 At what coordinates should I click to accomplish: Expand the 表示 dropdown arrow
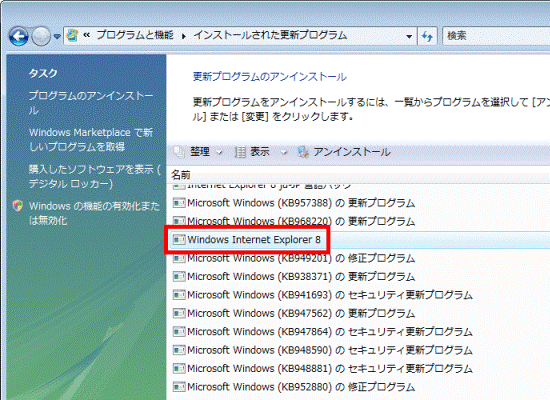(284, 152)
